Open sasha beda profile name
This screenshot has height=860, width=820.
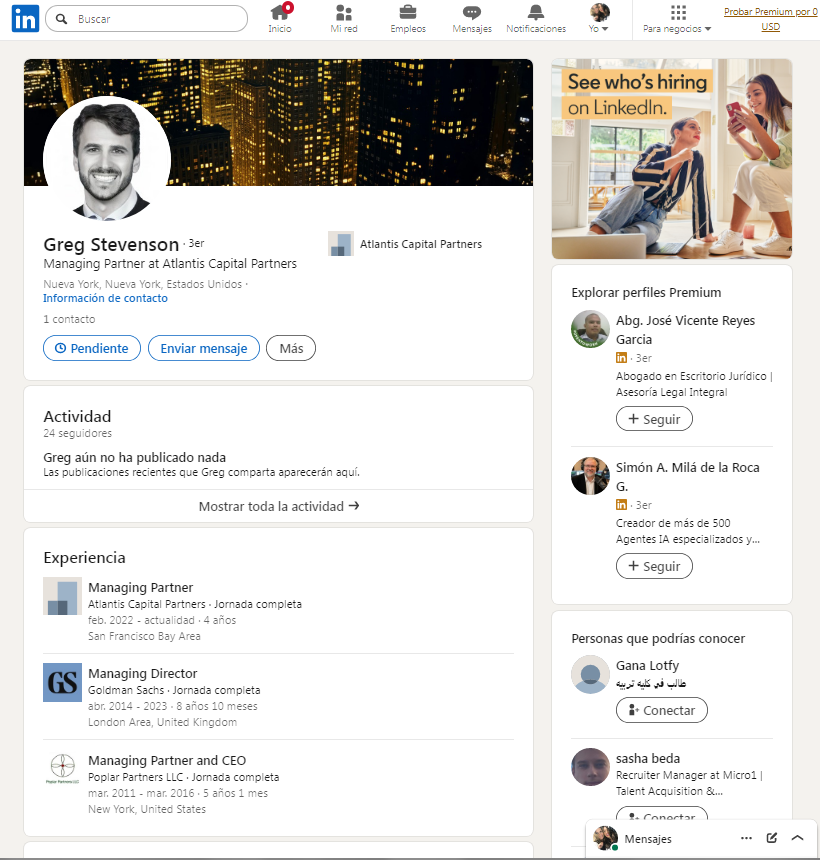click(648, 759)
